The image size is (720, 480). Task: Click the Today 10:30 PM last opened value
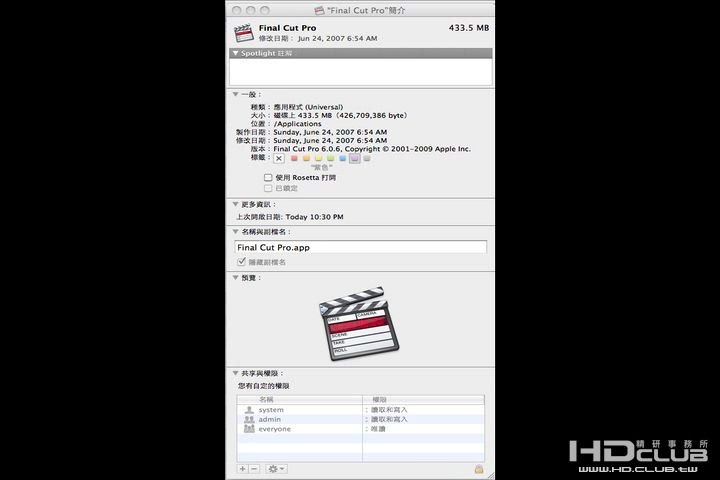tap(315, 217)
